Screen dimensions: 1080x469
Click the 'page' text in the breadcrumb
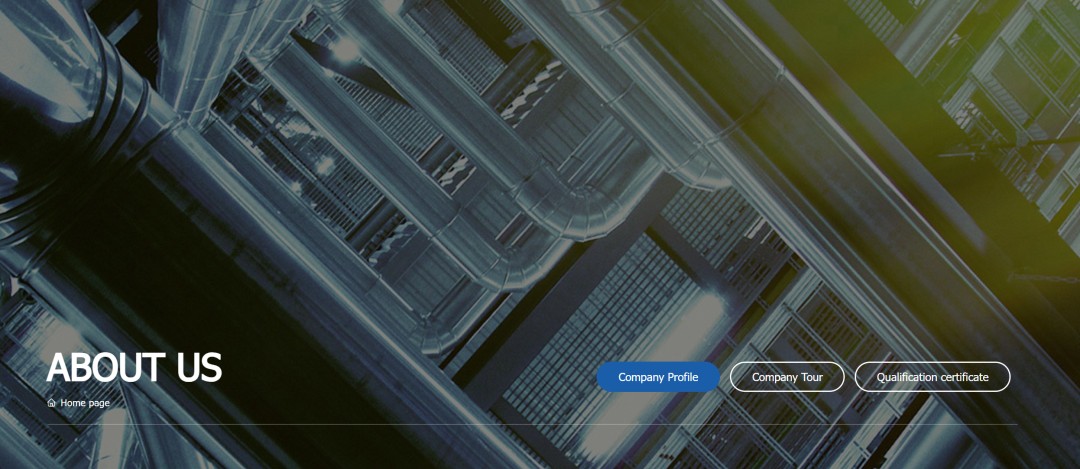click(98, 403)
